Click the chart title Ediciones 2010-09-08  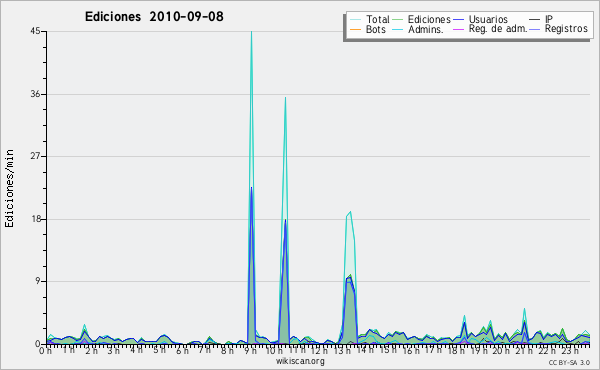(x=154, y=16)
